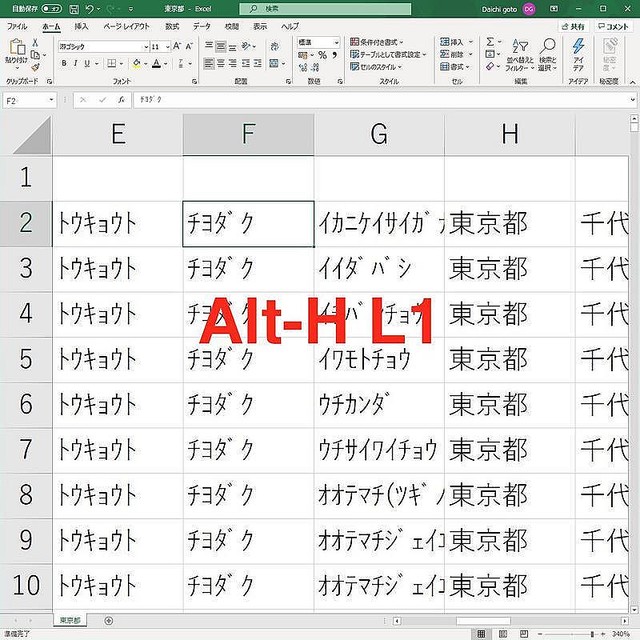Switch to the Data tab
Viewport: 640px width, 640px height.
pos(202,27)
